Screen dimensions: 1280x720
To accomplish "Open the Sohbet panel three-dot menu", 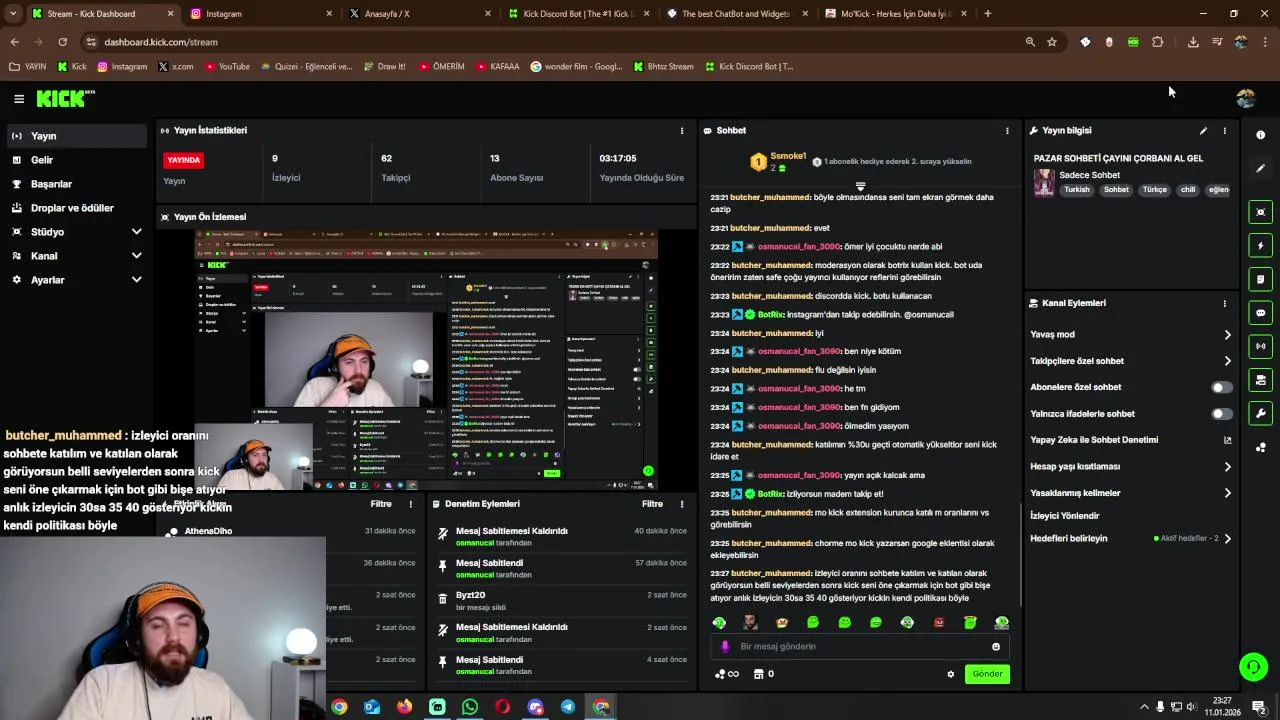I will coord(1007,131).
